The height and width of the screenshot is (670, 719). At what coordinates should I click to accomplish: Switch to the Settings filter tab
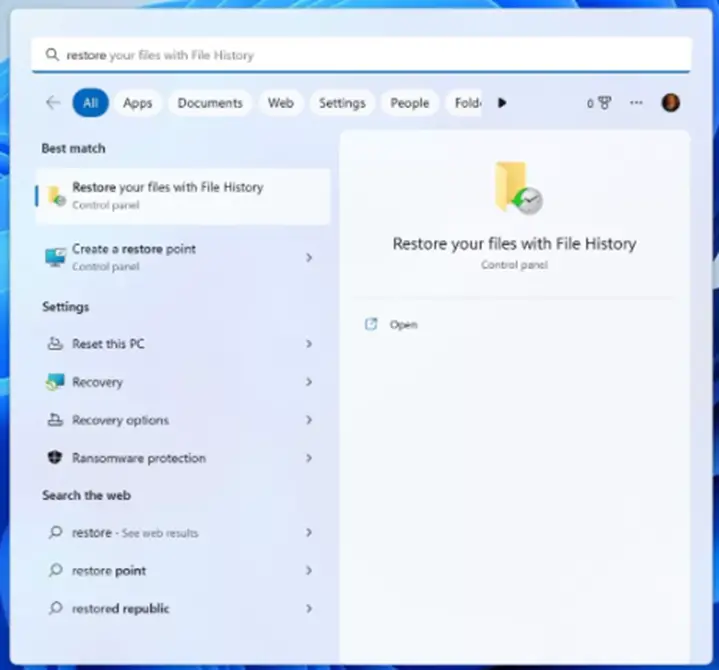click(342, 103)
